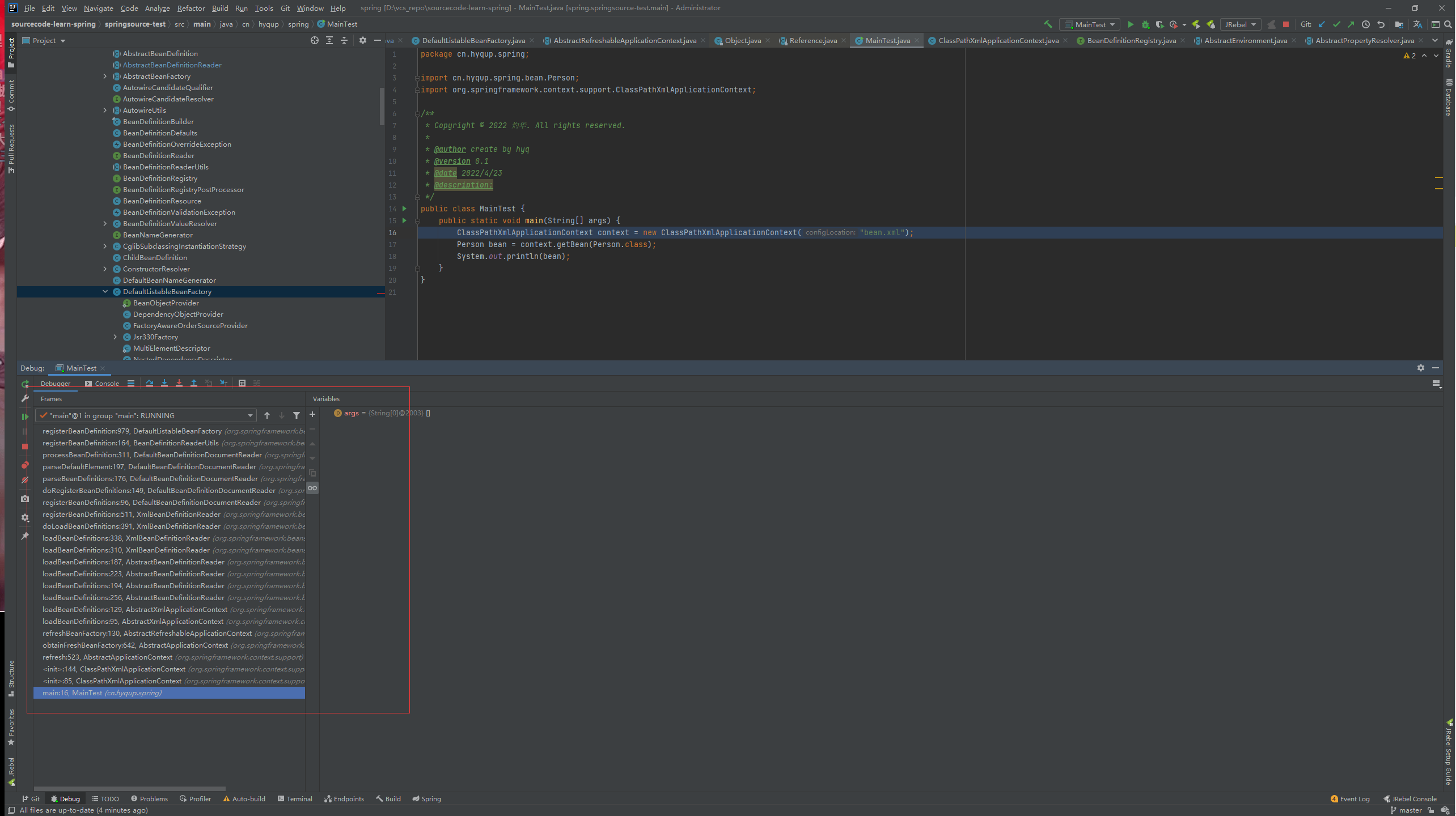Toggle show watches glasses icon

pyautogui.click(x=312, y=488)
